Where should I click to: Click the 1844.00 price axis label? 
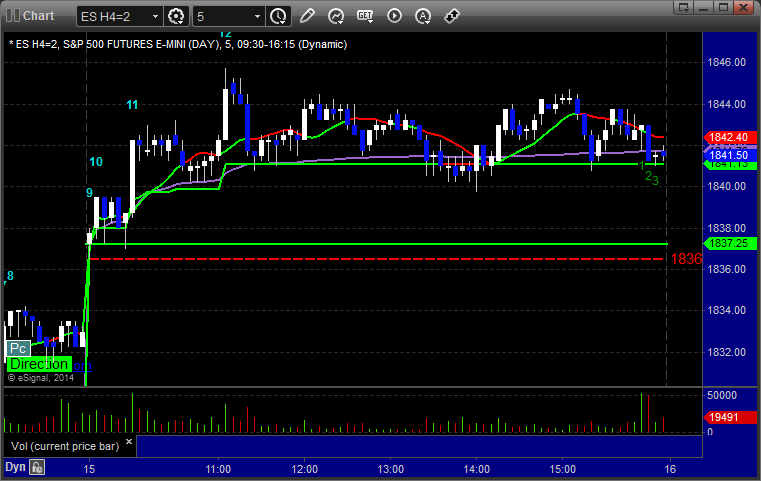click(x=727, y=104)
